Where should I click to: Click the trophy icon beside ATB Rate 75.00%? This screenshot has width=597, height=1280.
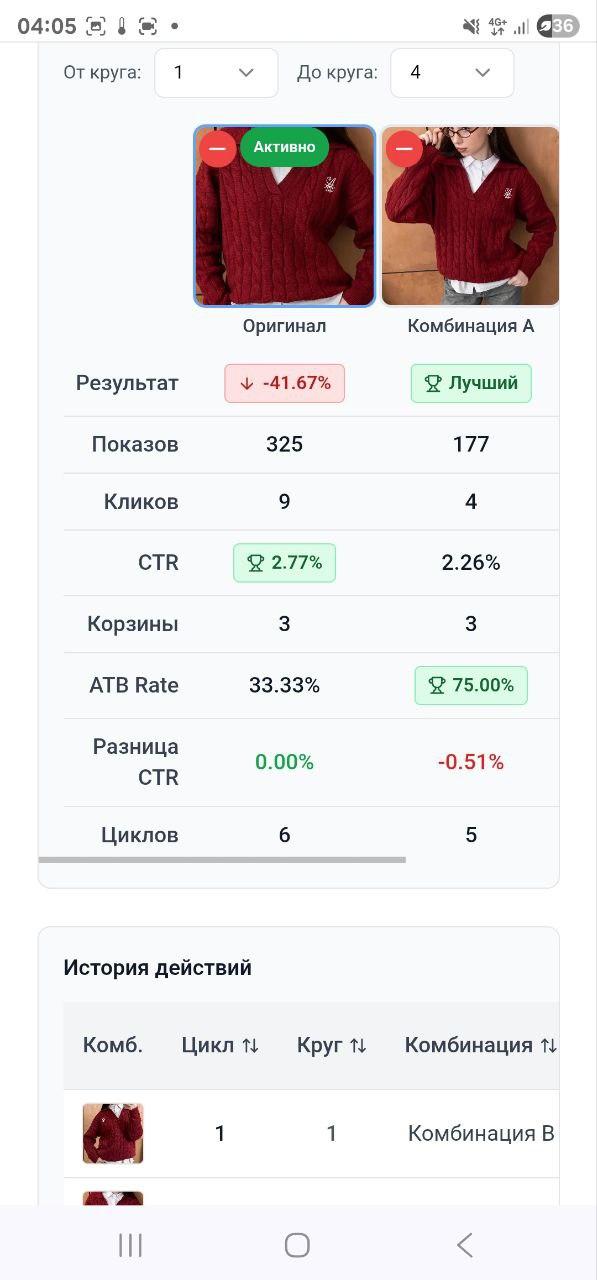[434, 685]
